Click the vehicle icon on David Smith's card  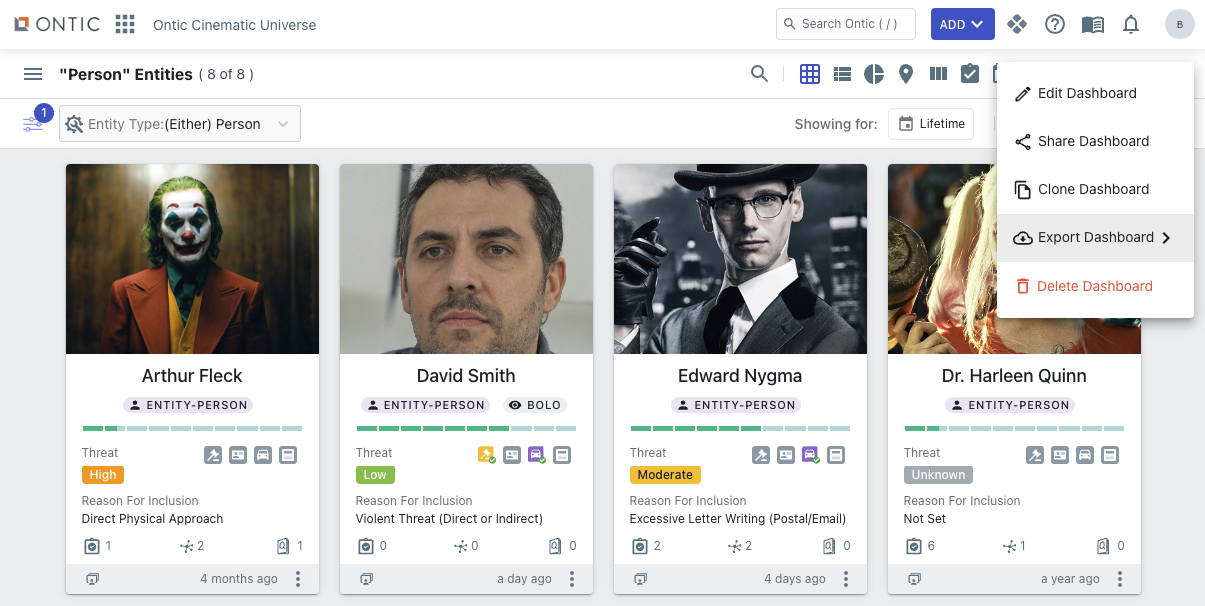[536, 455]
